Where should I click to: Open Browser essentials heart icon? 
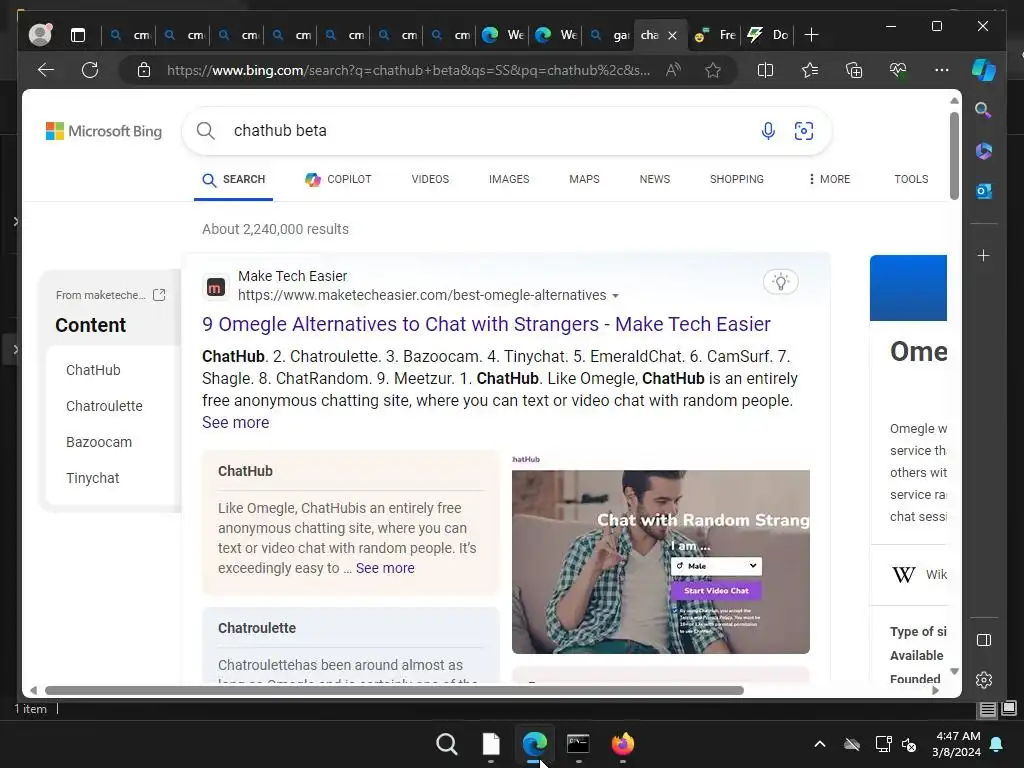pyautogui.click(x=898, y=70)
